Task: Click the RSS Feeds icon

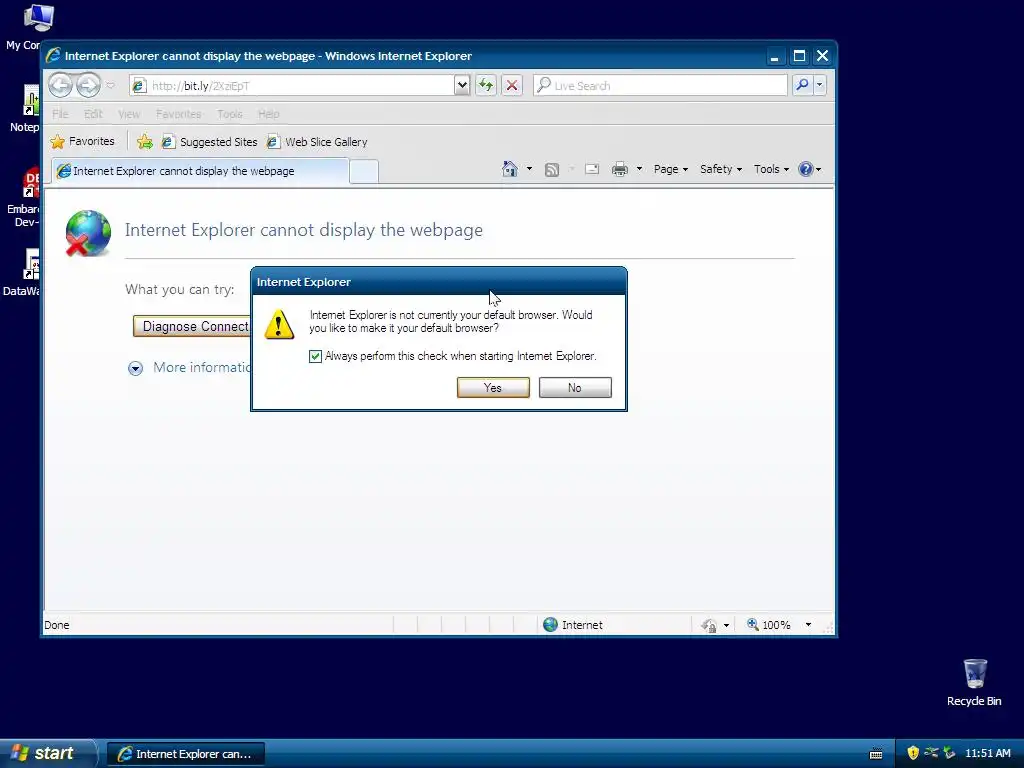Action: tap(552, 170)
